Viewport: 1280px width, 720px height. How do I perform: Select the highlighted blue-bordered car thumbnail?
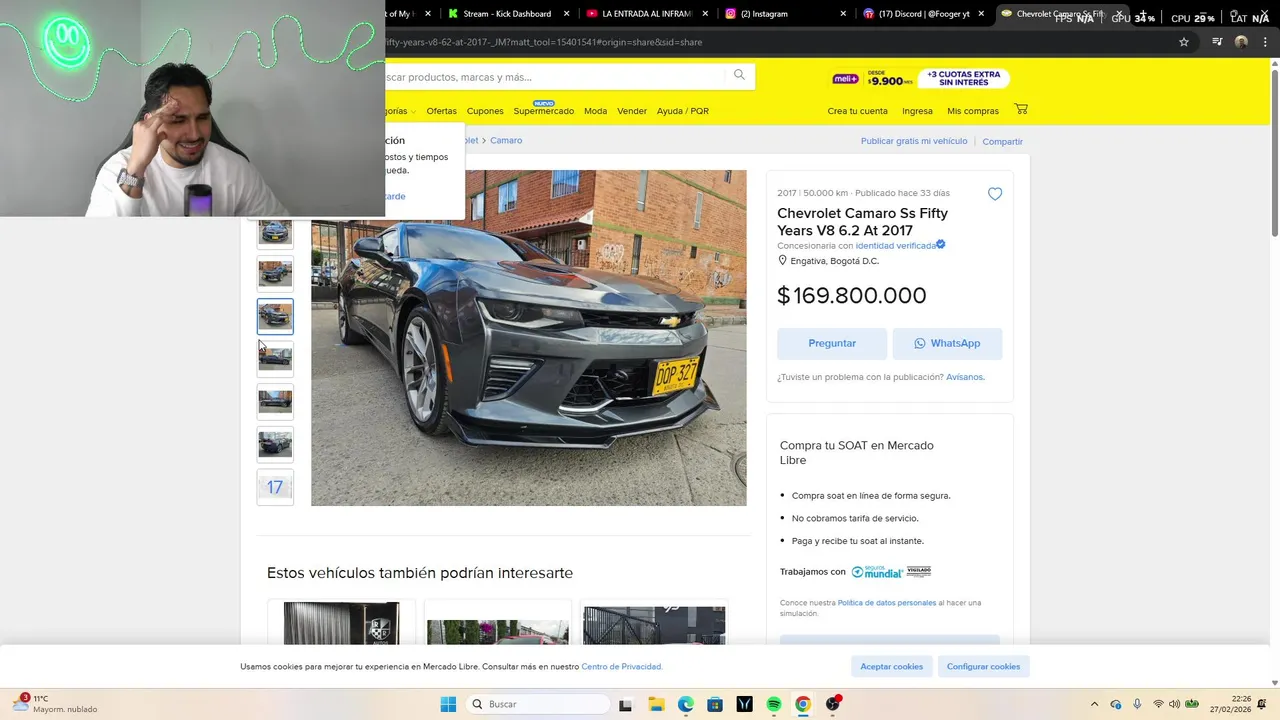(x=275, y=316)
